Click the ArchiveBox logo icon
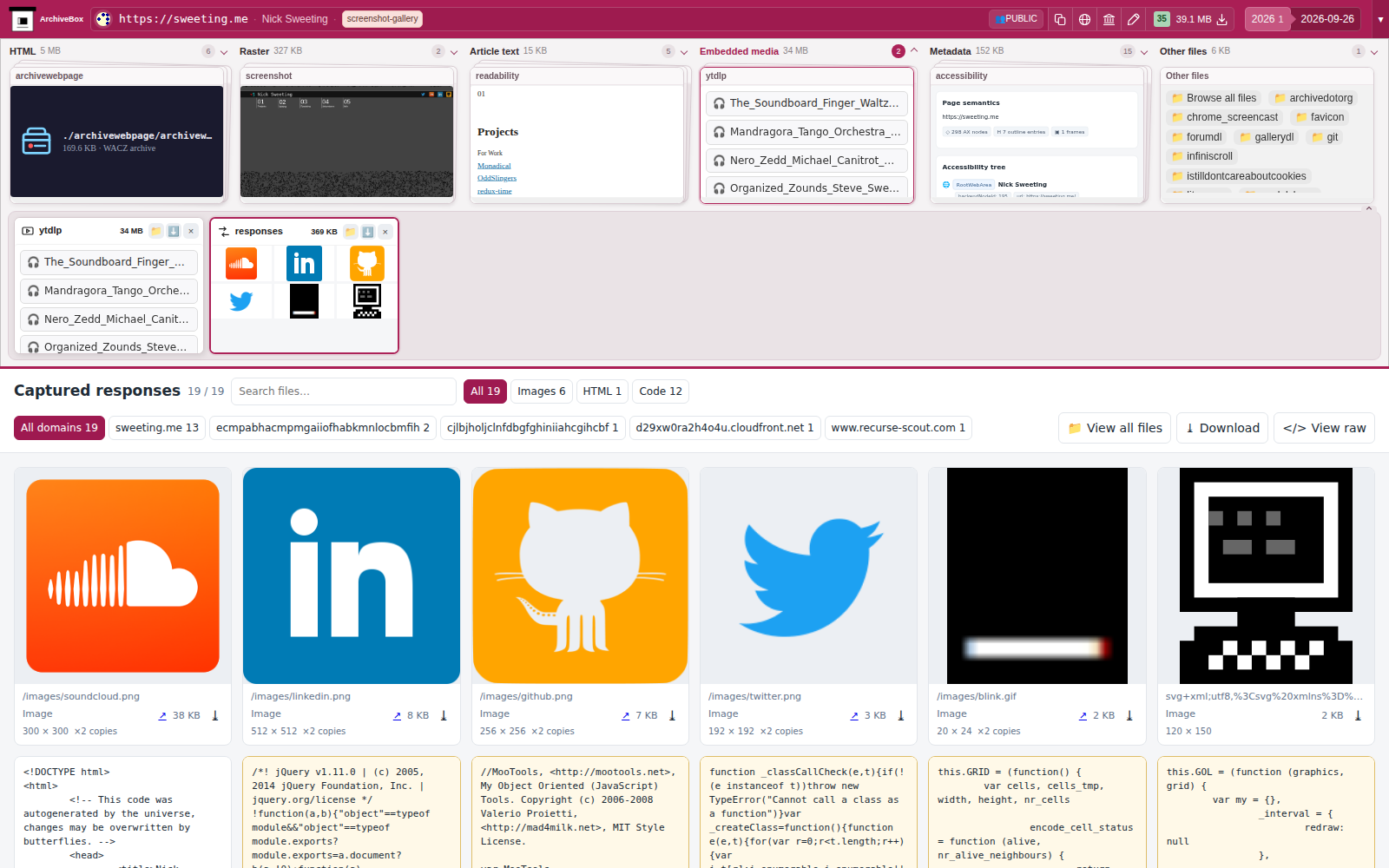Screen dimensions: 1389x868 [23, 19]
